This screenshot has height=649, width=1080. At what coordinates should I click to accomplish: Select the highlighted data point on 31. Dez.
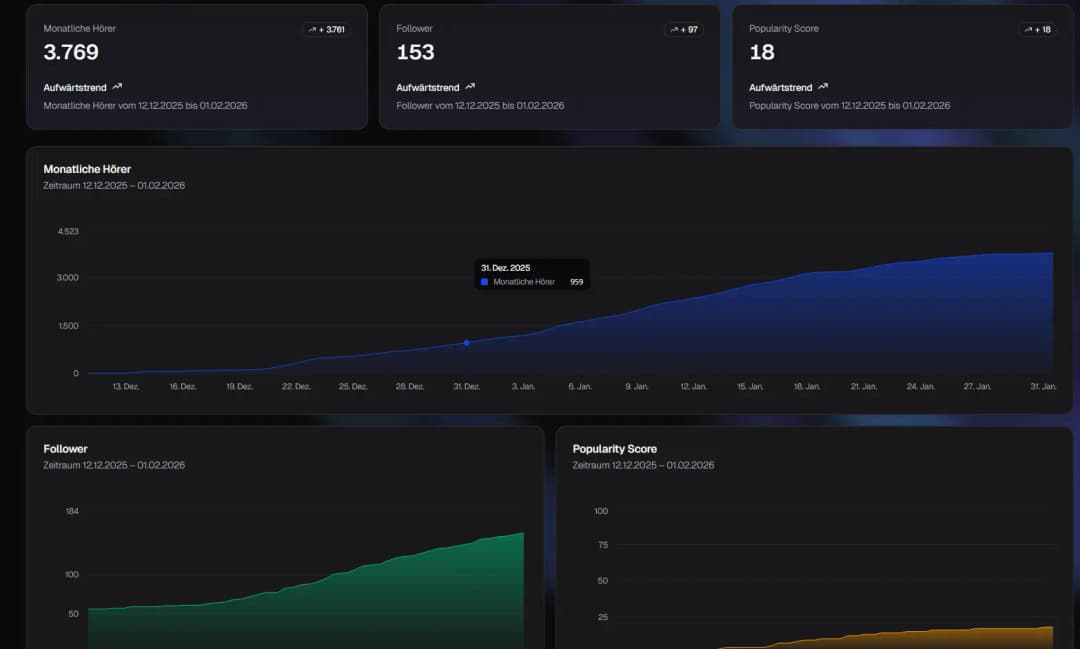466,343
